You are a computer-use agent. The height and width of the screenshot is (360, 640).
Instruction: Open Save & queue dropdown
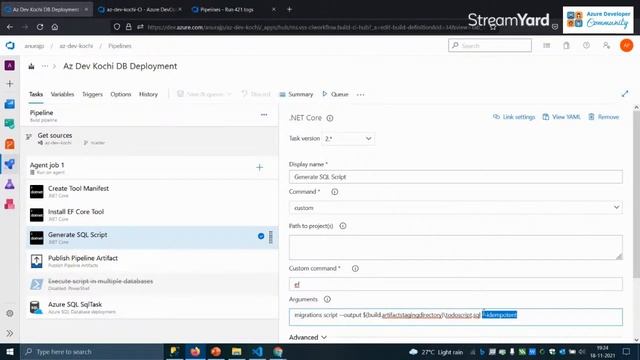(204, 94)
